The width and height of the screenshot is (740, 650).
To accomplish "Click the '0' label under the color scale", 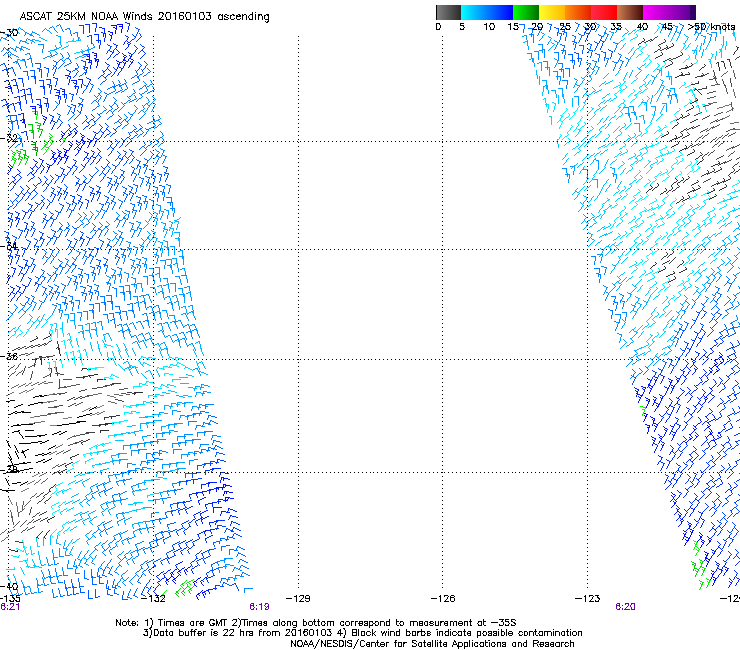I will point(438,27).
